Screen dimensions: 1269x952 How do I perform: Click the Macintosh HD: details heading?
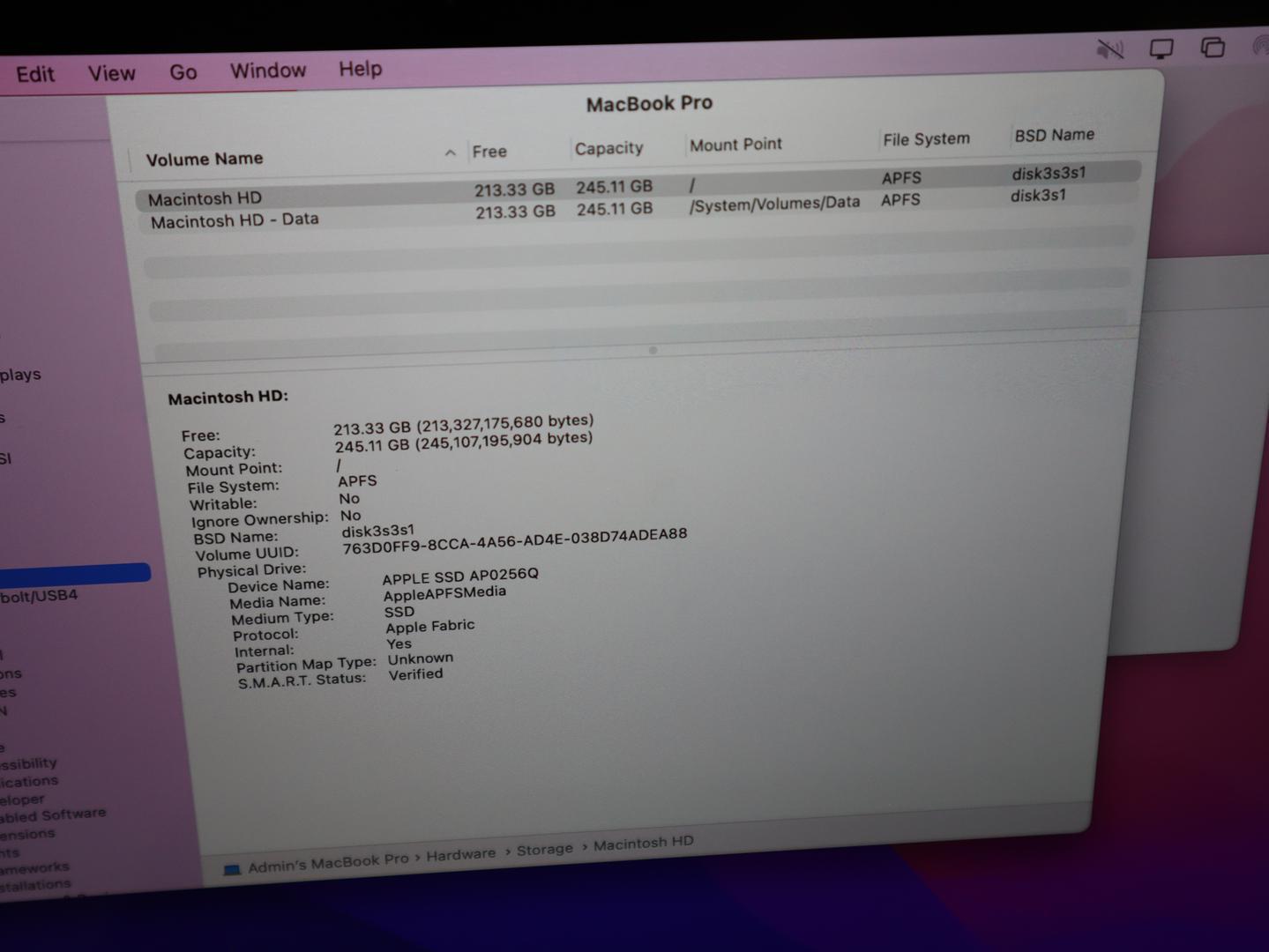pyautogui.click(x=228, y=398)
